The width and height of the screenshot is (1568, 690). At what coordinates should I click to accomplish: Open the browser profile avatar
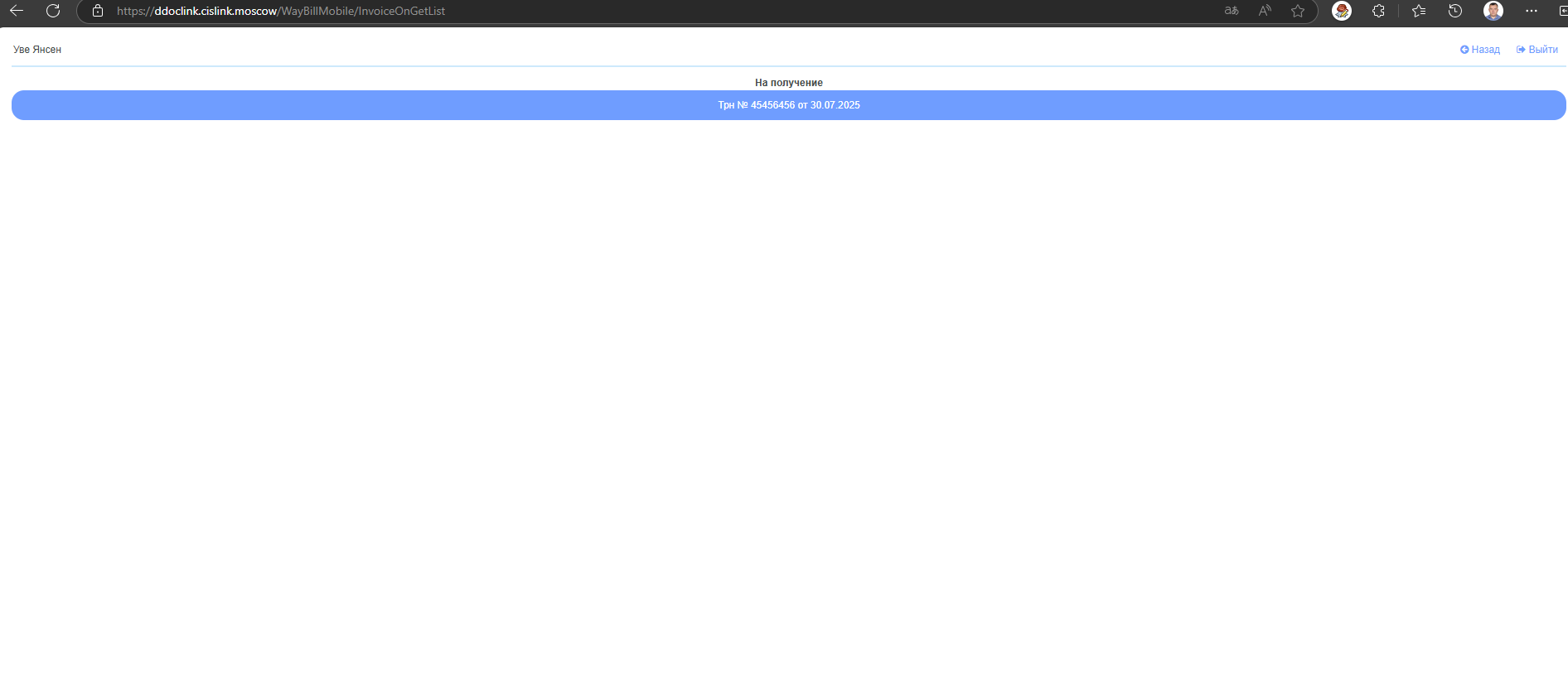tap(1493, 11)
